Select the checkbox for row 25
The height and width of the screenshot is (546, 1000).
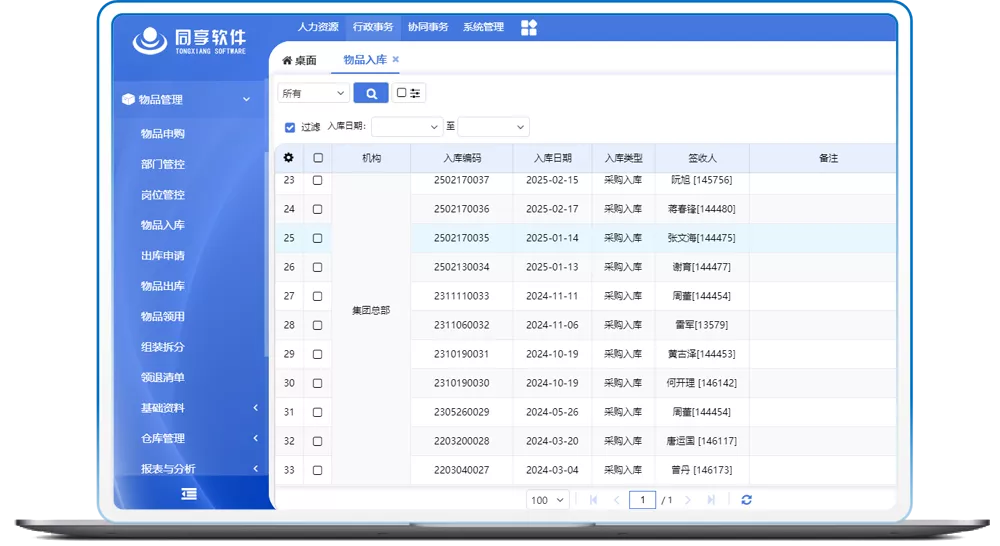pos(317,238)
